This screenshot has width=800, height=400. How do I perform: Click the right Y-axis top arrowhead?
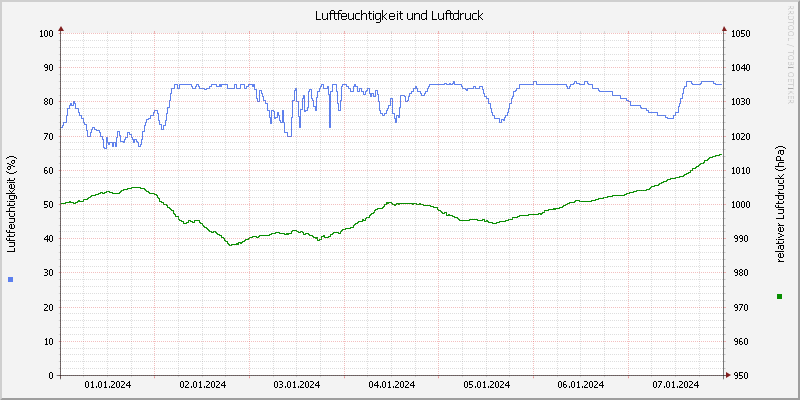[x=724, y=29]
